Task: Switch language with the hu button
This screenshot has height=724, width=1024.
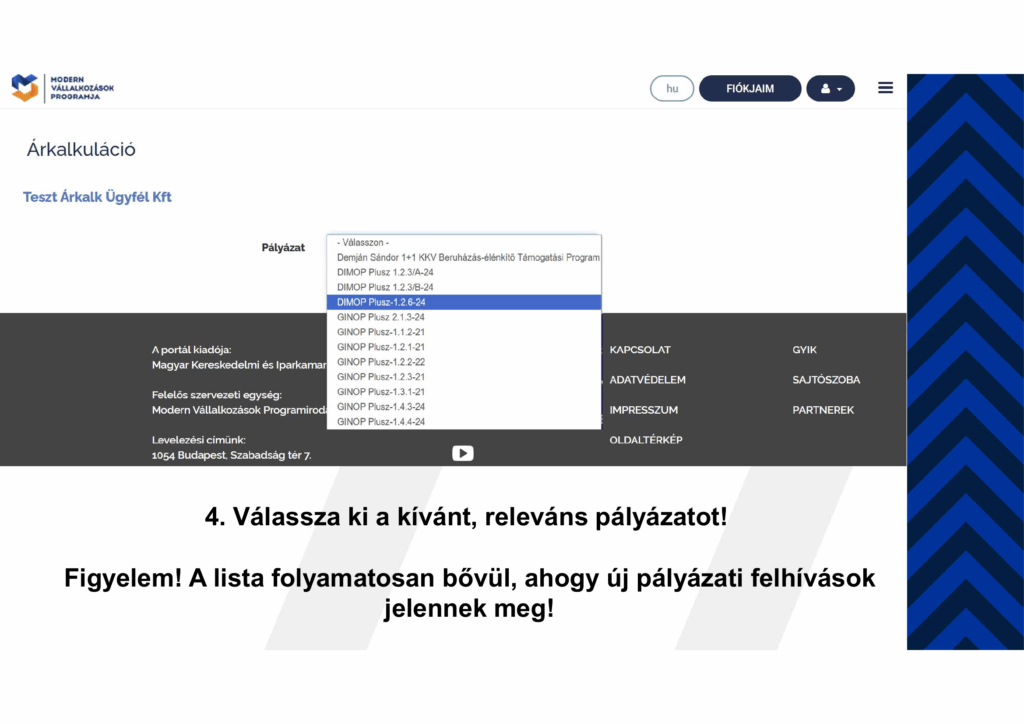Action: (x=672, y=89)
